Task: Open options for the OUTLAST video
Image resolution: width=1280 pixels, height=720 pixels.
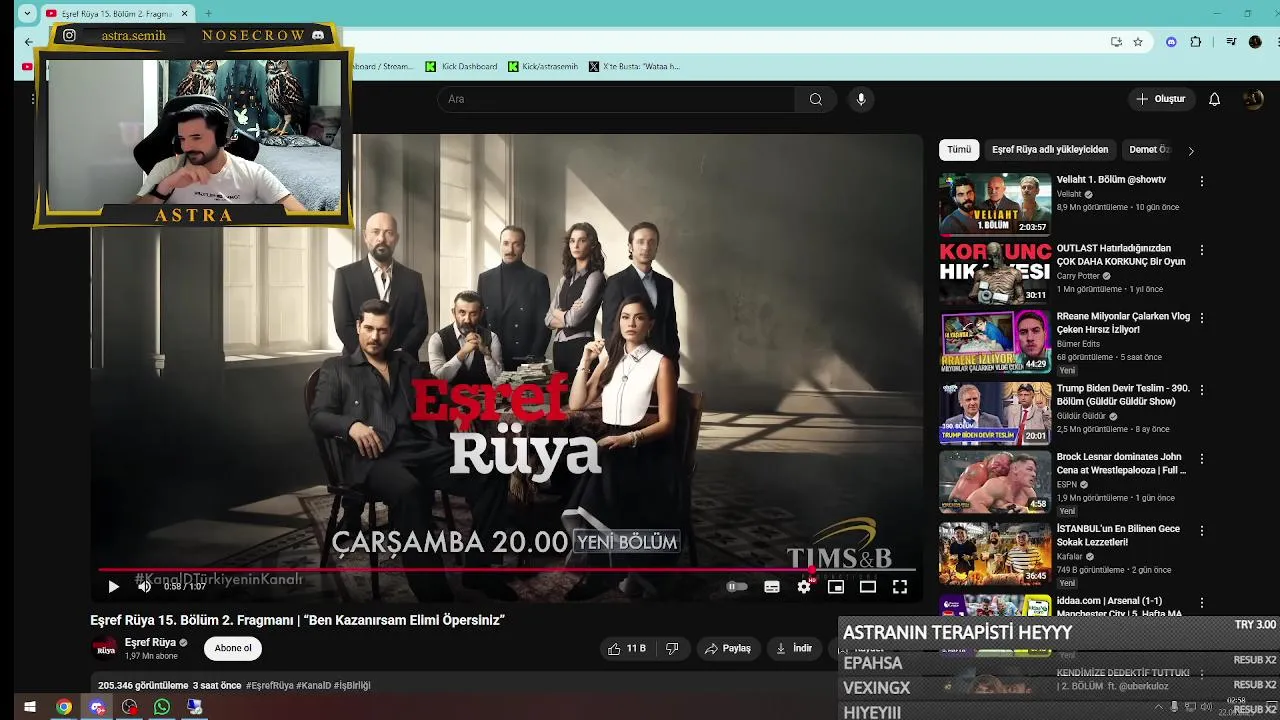Action: click(x=1202, y=250)
